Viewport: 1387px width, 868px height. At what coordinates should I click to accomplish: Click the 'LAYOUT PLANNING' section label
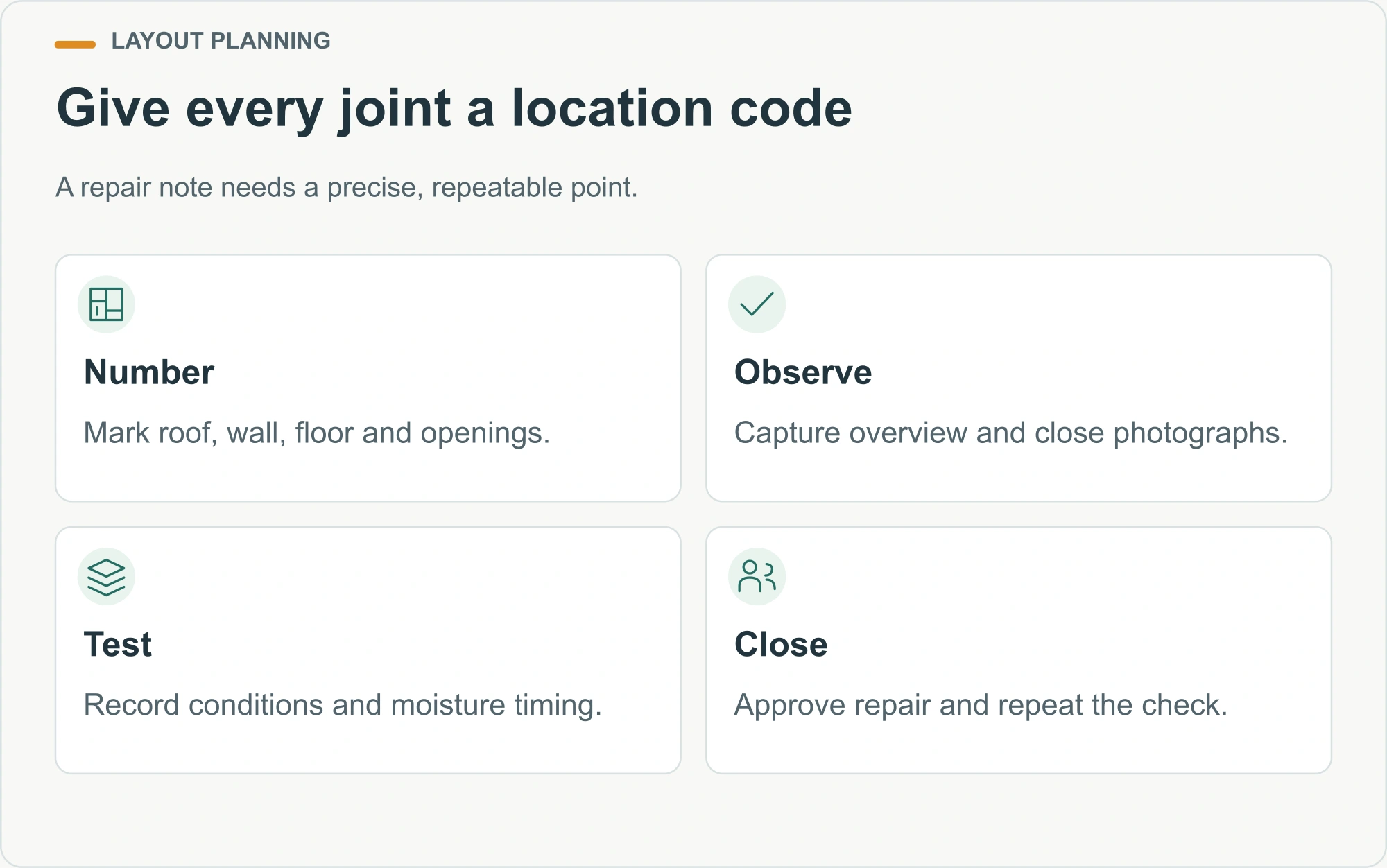[x=221, y=41]
